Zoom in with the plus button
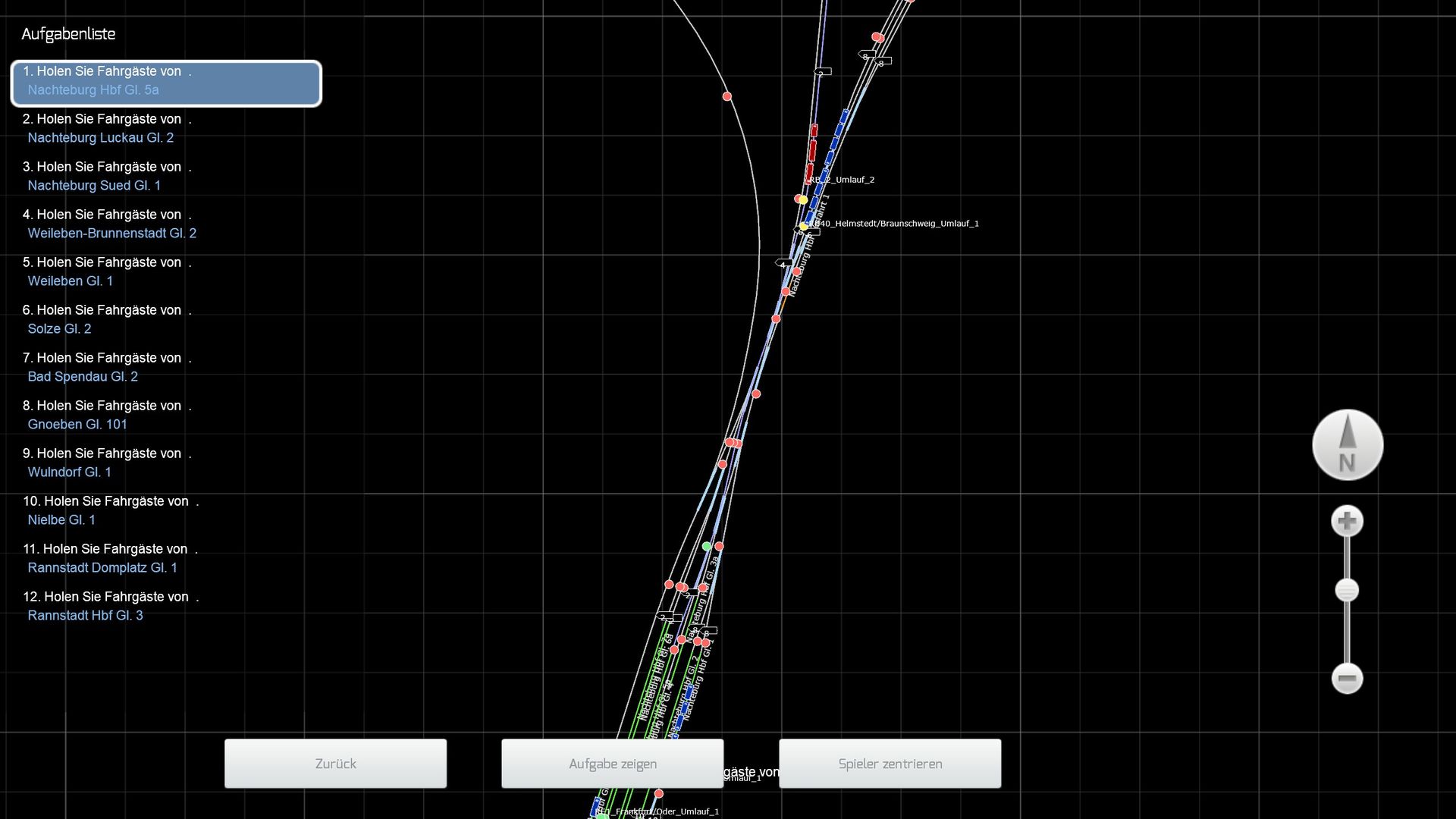 coord(1347,522)
